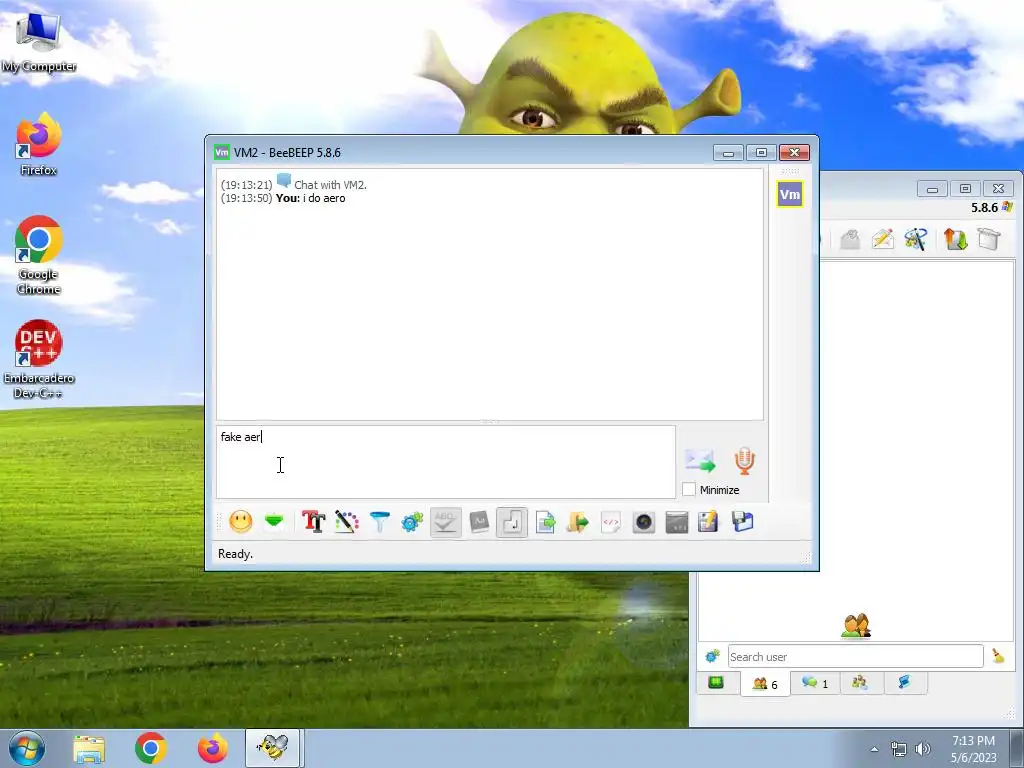The image size is (1024, 768).
Task: Click the broom clear-search icon in main window
Action: [998, 656]
